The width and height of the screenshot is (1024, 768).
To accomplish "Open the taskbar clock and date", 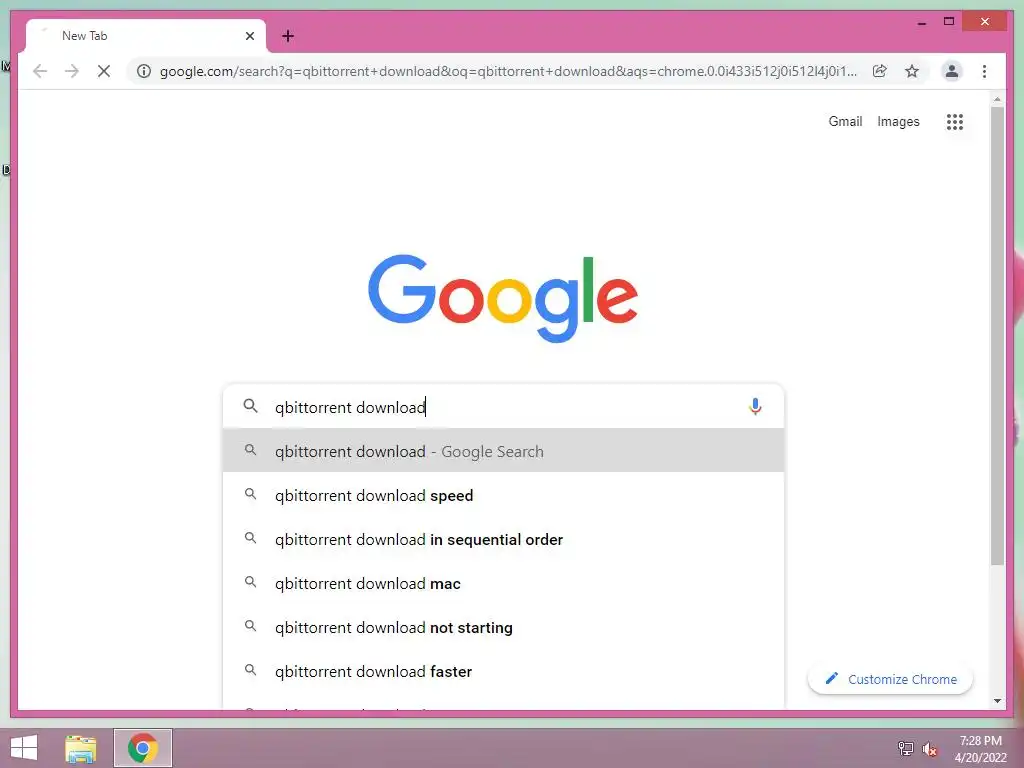I will pyautogui.click(x=980, y=749).
